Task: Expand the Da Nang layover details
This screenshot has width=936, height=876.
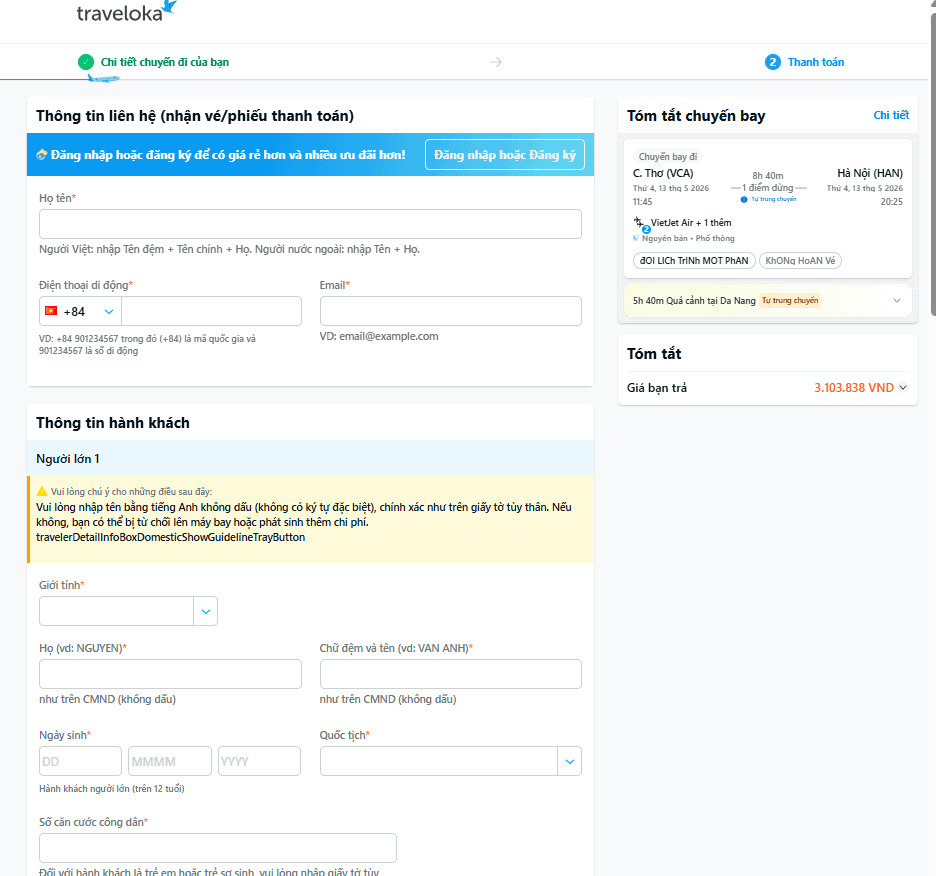Action: 895,300
